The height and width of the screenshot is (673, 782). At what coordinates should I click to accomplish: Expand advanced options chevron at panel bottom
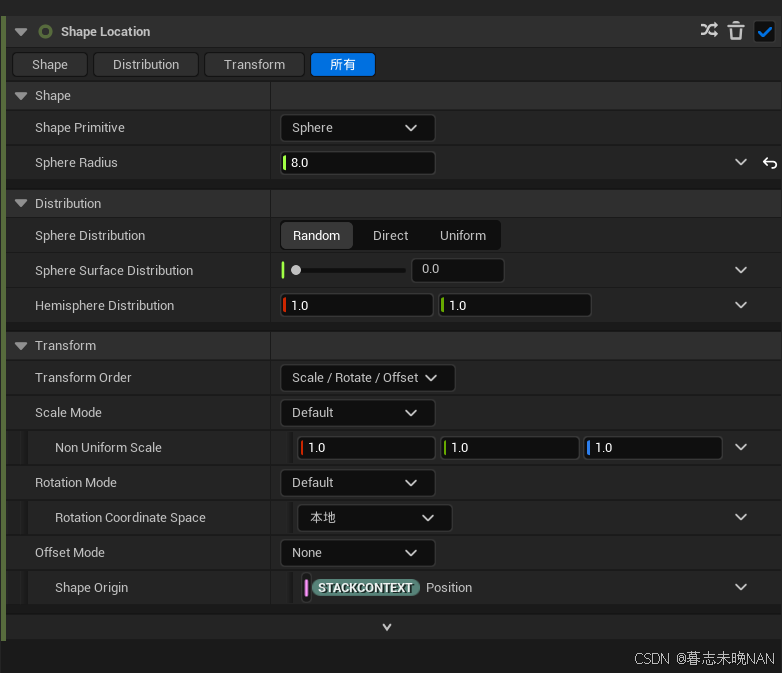click(x=387, y=627)
